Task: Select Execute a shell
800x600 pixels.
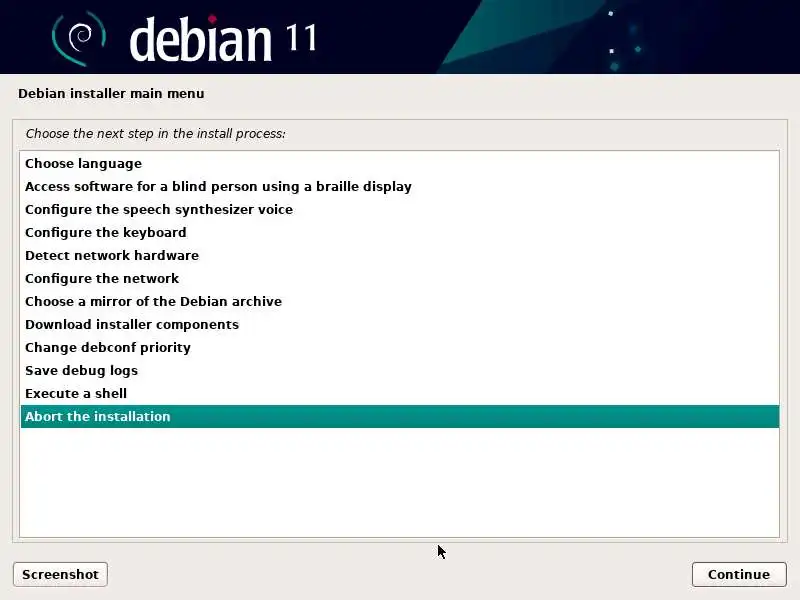Action: tap(400, 393)
